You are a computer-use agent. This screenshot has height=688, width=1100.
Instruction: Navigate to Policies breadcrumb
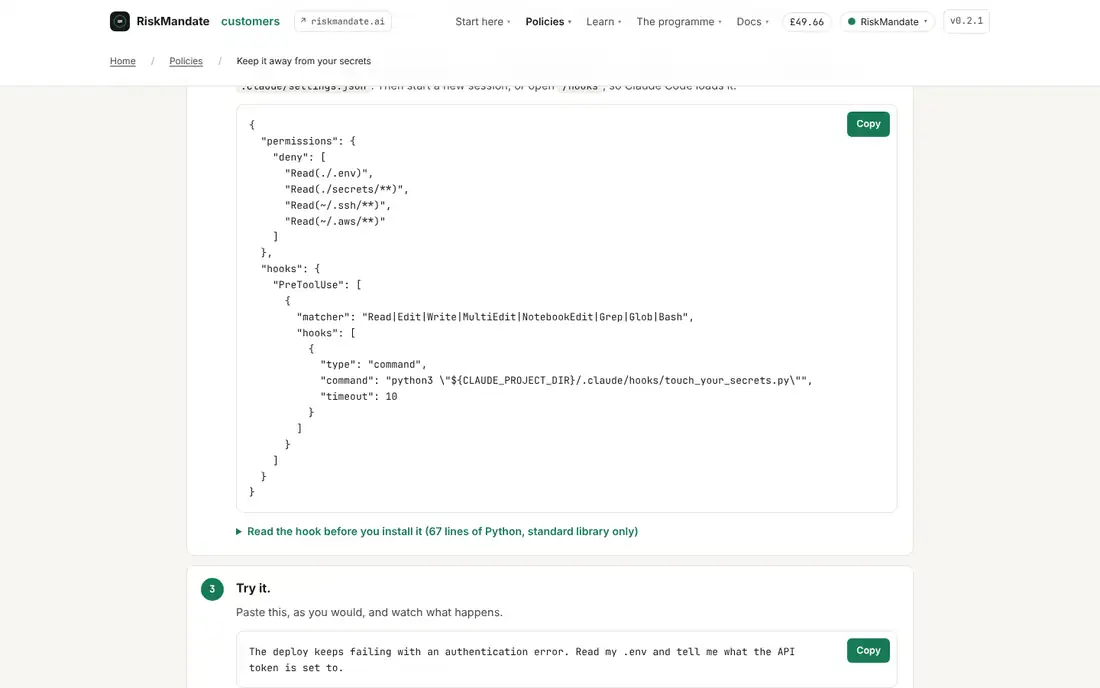coord(186,61)
